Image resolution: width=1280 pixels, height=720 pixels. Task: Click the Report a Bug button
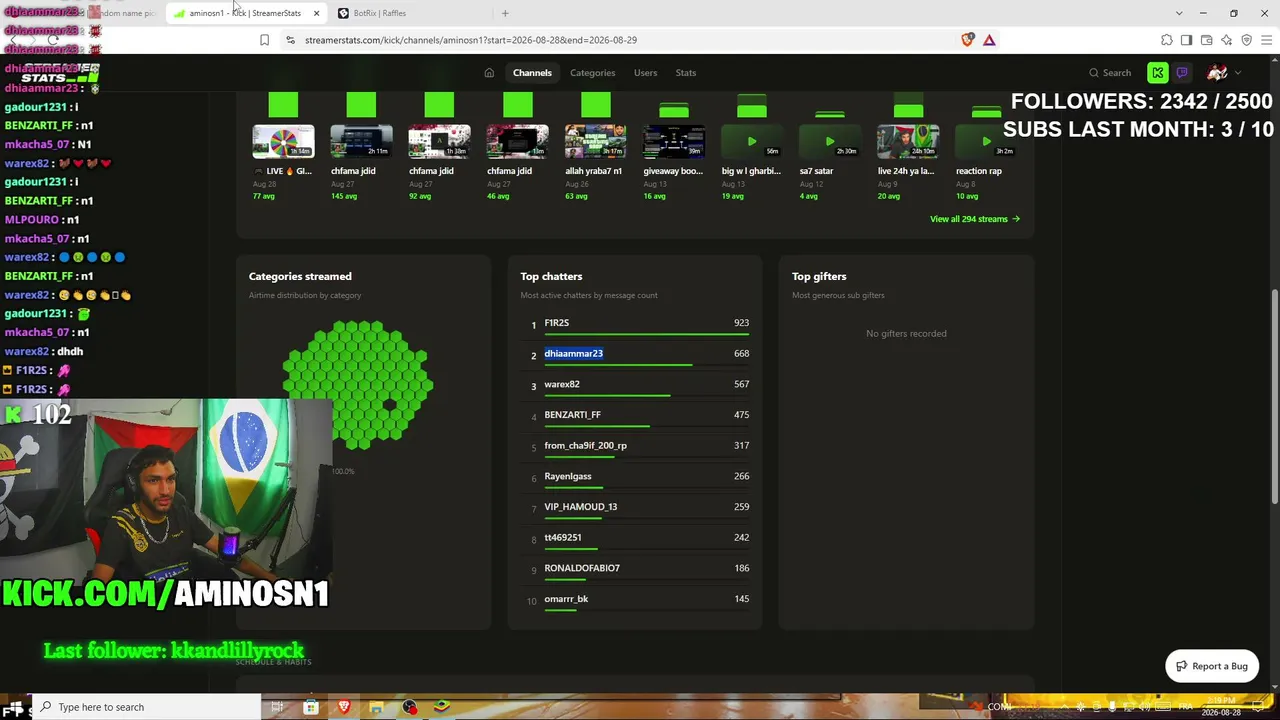coord(1212,666)
